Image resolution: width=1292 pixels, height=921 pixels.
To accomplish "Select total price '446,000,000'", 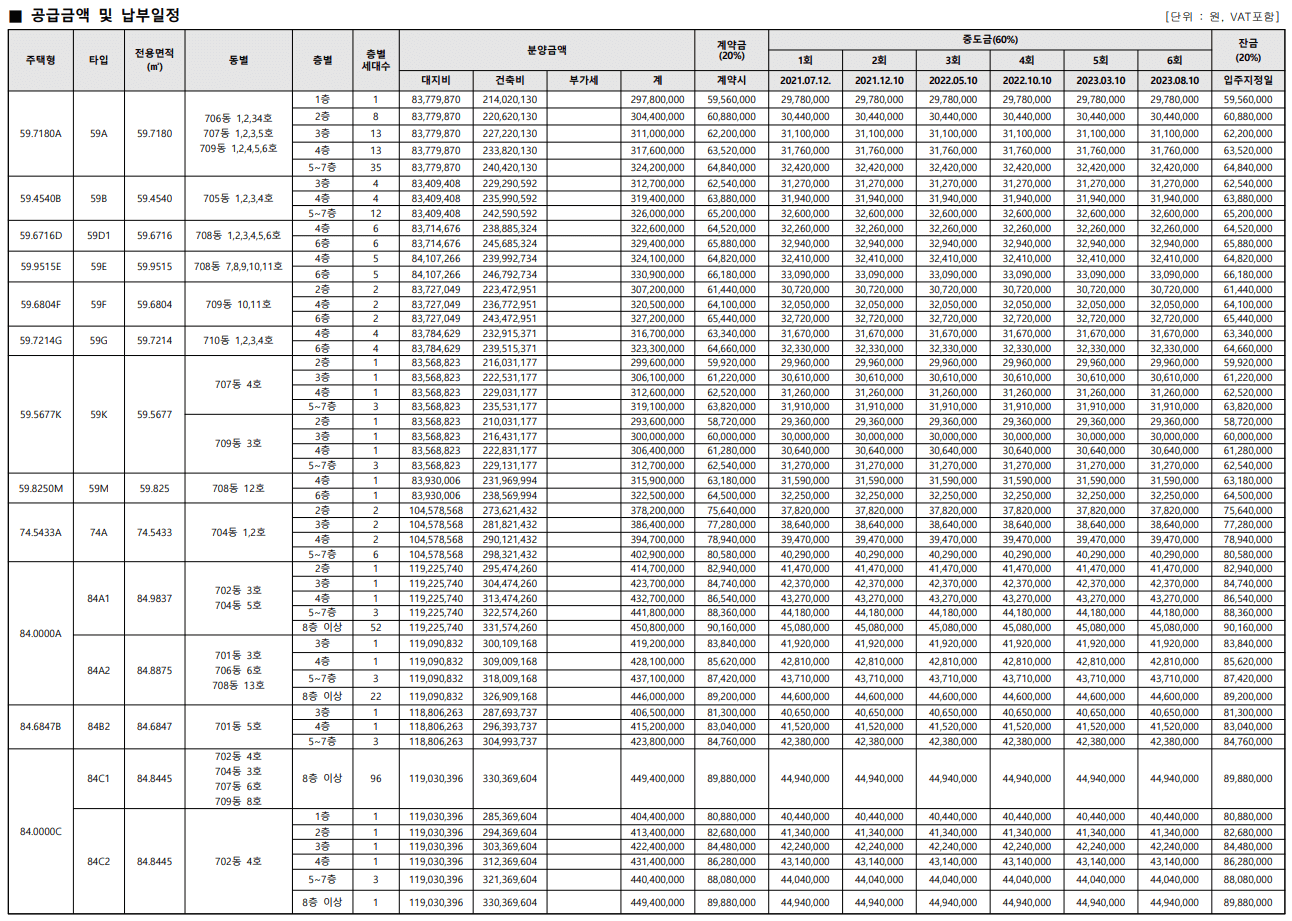I will coord(658,695).
